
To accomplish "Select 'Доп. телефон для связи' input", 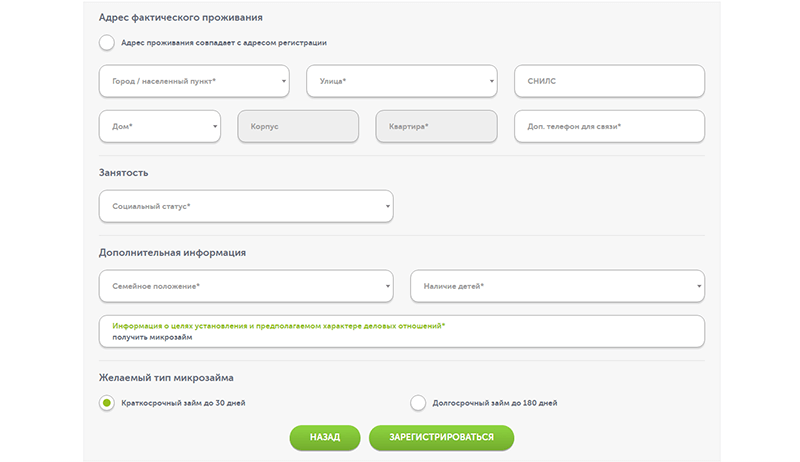I will [x=610, y=126].
